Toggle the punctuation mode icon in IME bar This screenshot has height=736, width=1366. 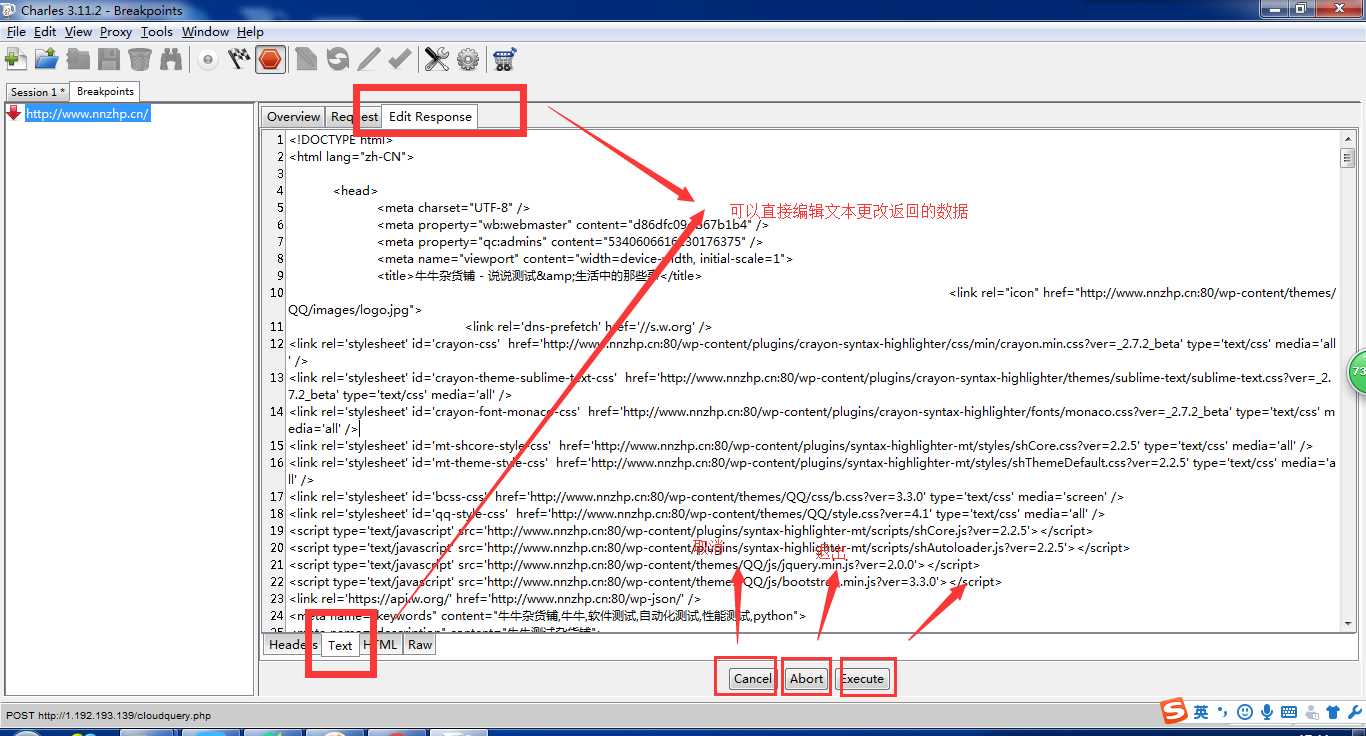click(1222, 712)
